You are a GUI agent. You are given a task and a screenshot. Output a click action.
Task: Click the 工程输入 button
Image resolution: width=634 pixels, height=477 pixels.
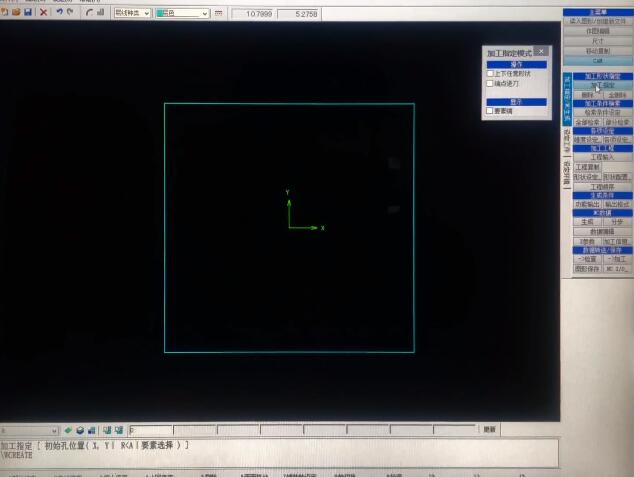(603, 157)
